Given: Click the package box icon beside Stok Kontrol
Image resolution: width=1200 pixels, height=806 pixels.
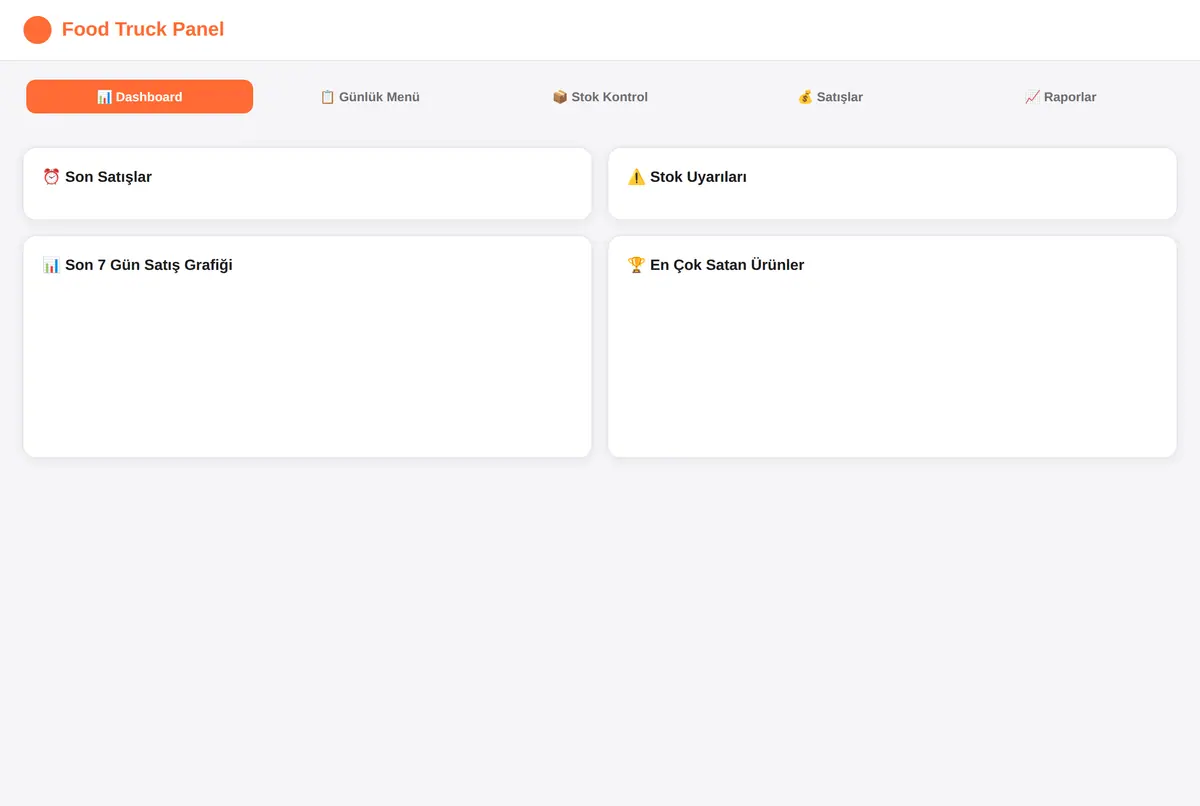Looking at the screenshot, I should 560,97.
